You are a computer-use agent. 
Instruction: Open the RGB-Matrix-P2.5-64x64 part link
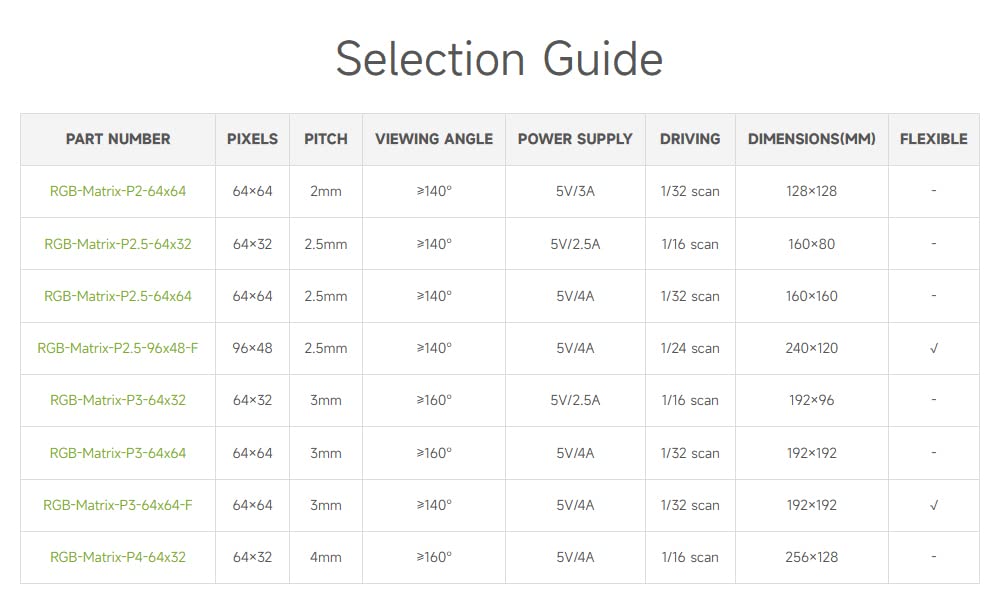click(118, 296)
